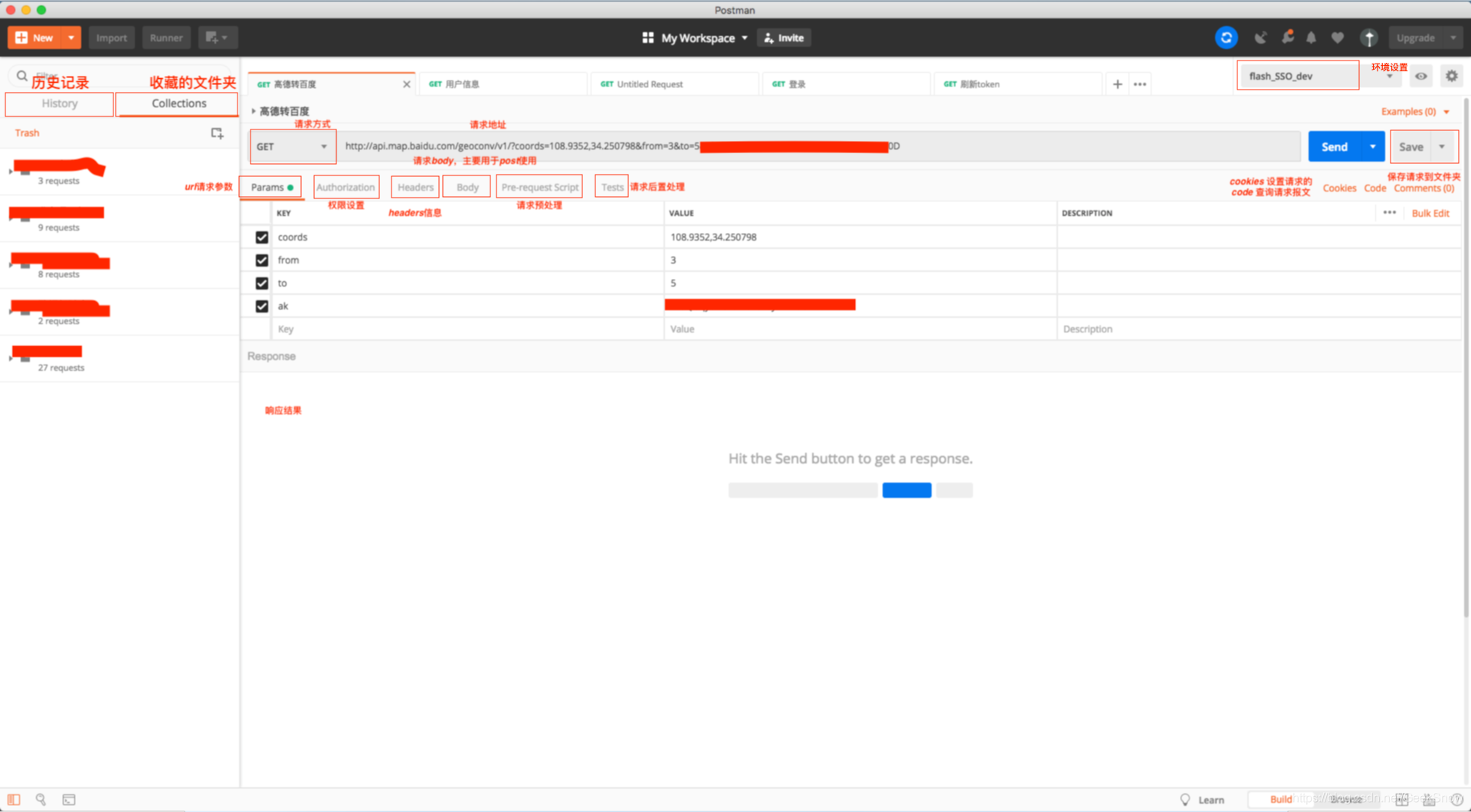The image size is (1471, 812).
Task: Switch to Collections sidebar tab
Action: (x=178, y=103)
